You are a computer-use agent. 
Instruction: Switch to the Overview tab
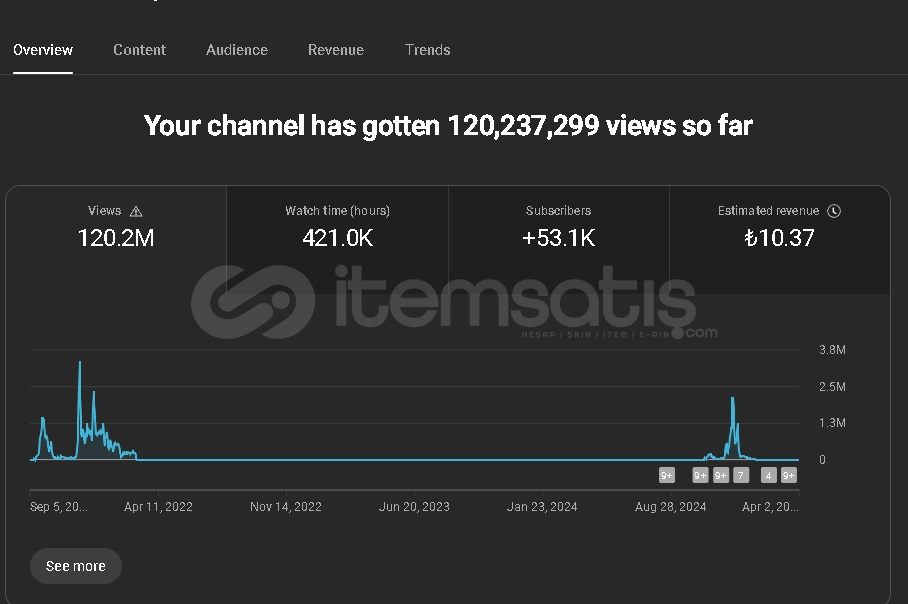click(43, 50)
